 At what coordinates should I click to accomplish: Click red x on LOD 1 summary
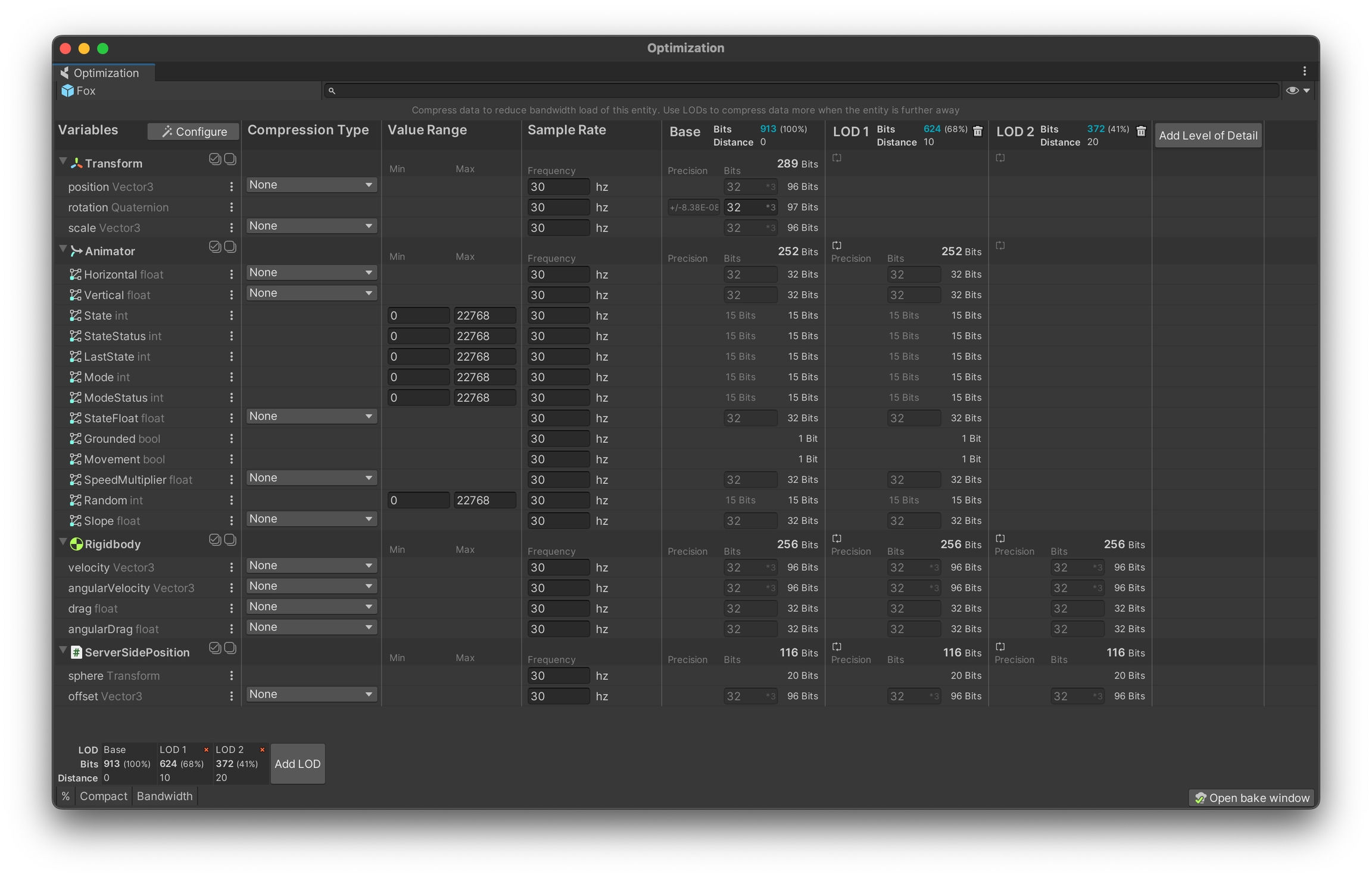206,750
